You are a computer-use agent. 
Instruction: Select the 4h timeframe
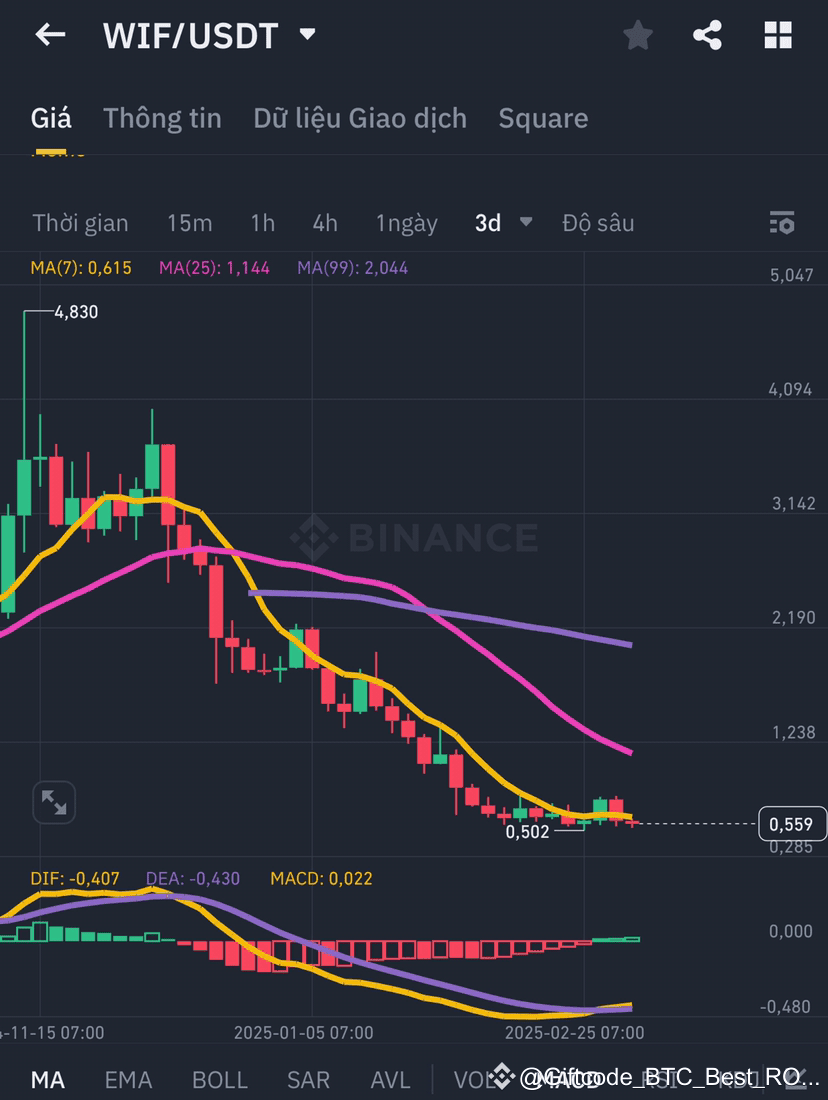click(x=325, y=223)
